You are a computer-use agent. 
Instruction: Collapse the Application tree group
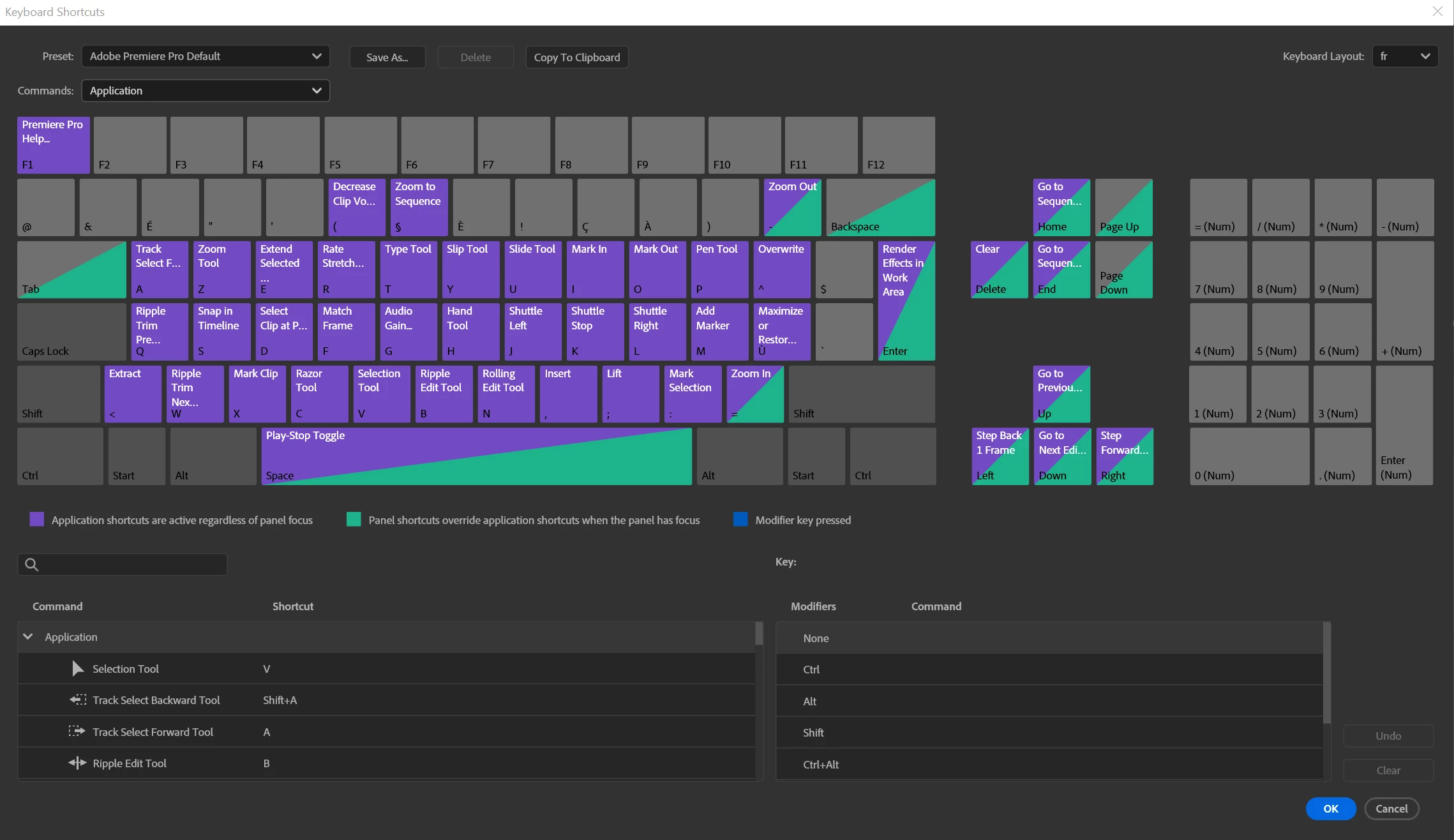(28, 636)
